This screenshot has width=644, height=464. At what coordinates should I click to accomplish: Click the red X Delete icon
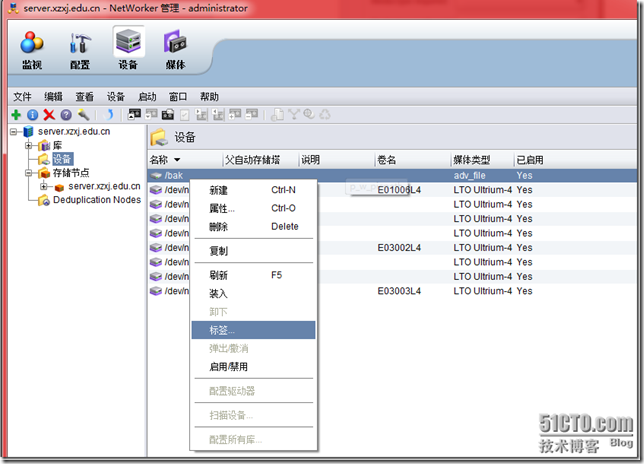(49, 115)
